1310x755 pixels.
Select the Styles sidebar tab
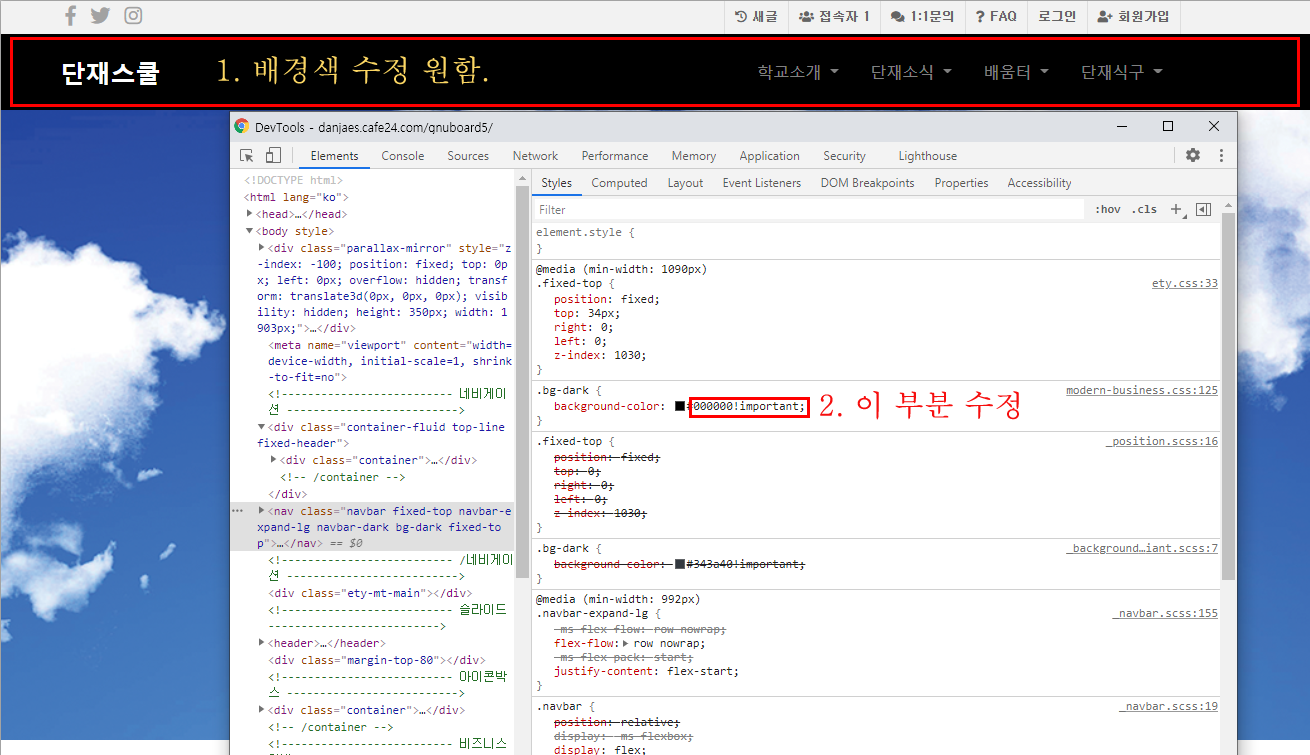pyautogui.click(x=556, y=183)
